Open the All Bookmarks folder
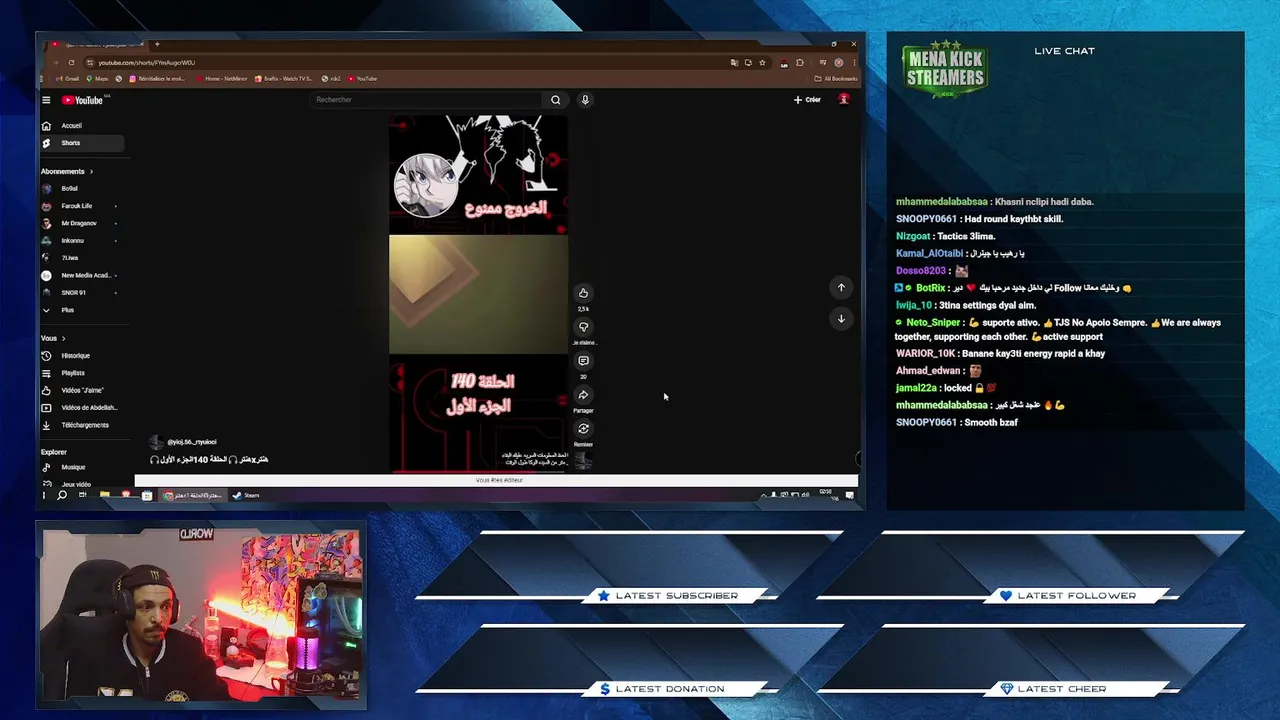Image resolution: width=1280 pixels, height=720 pixels. point(836,79)
